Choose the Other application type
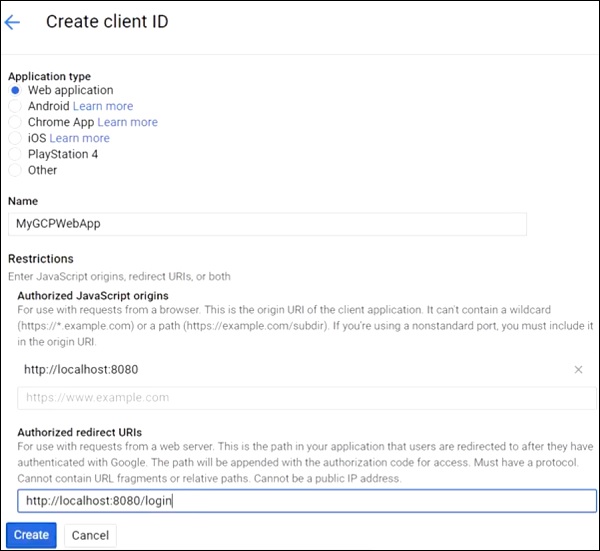This screenshot has width=600, height=551. click(15, 170)
